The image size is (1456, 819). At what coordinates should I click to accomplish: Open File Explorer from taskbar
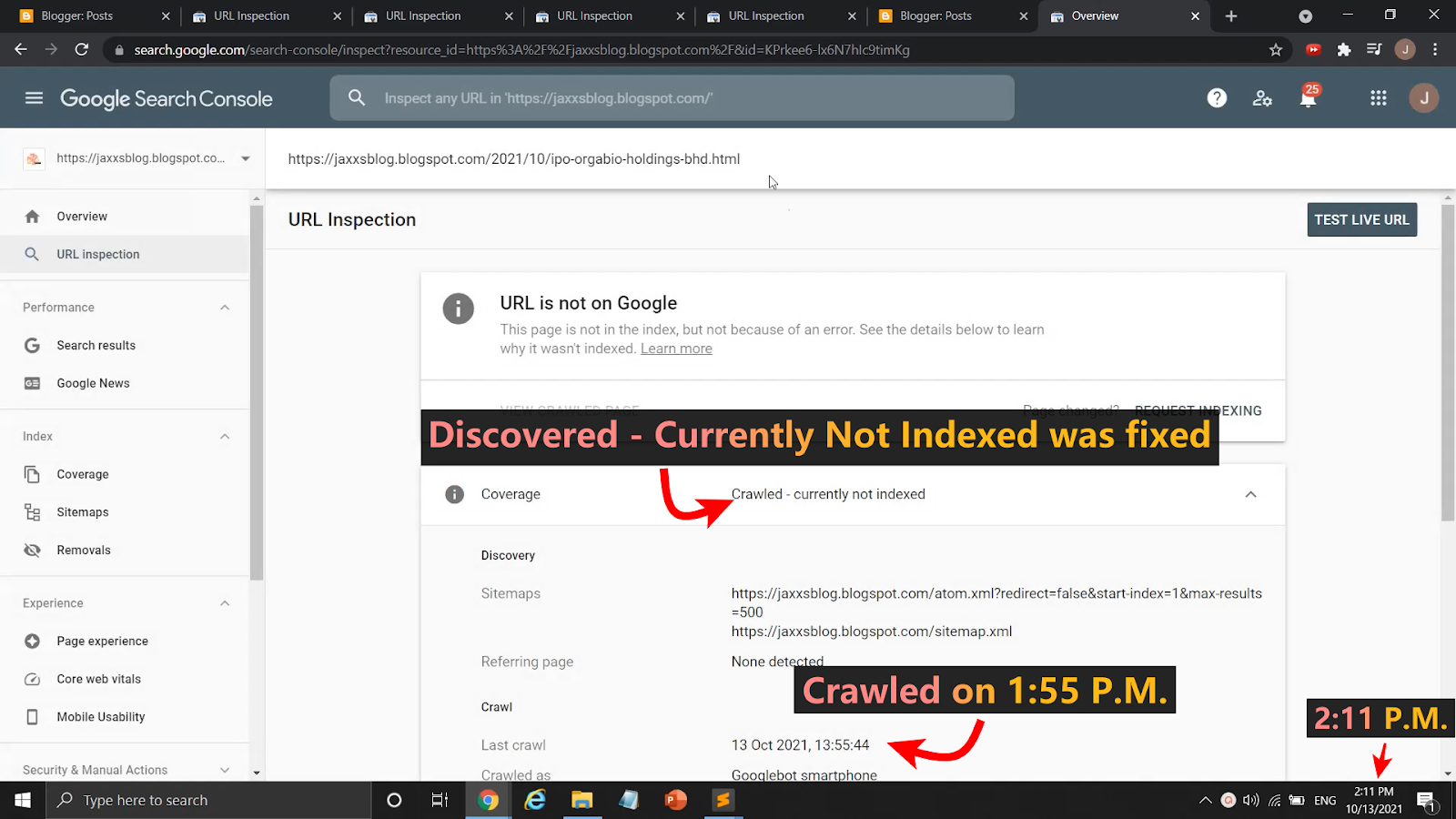(x=581, y=800)
